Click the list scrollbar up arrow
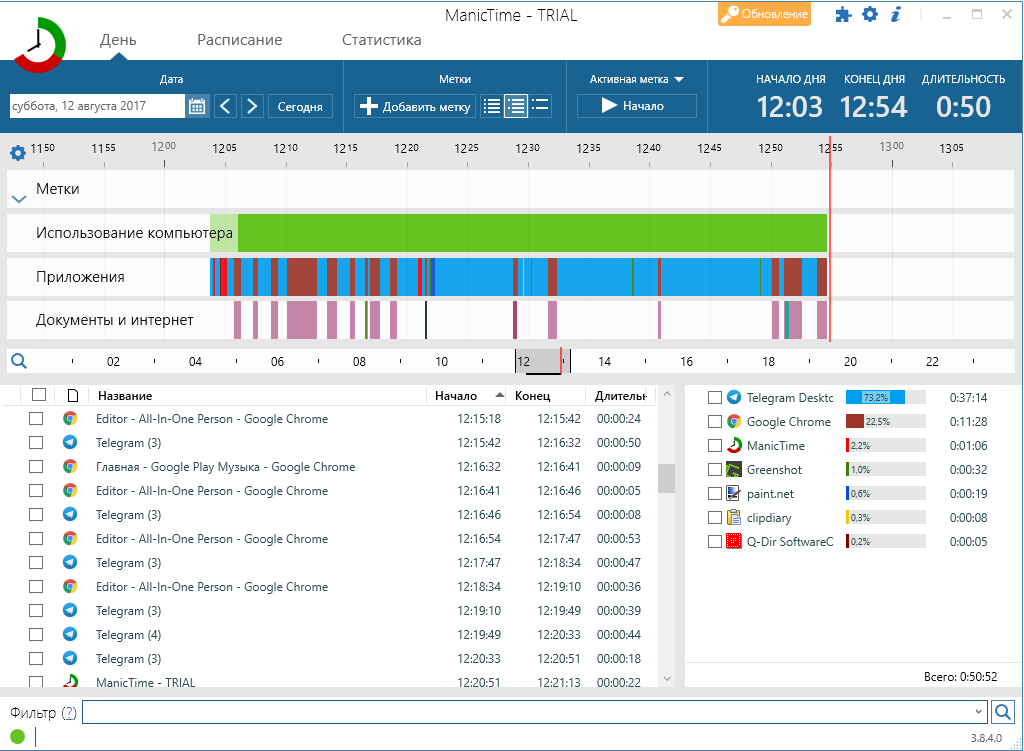The width and height of the screenshot is (1024, 751). click(x=667, y=394)
